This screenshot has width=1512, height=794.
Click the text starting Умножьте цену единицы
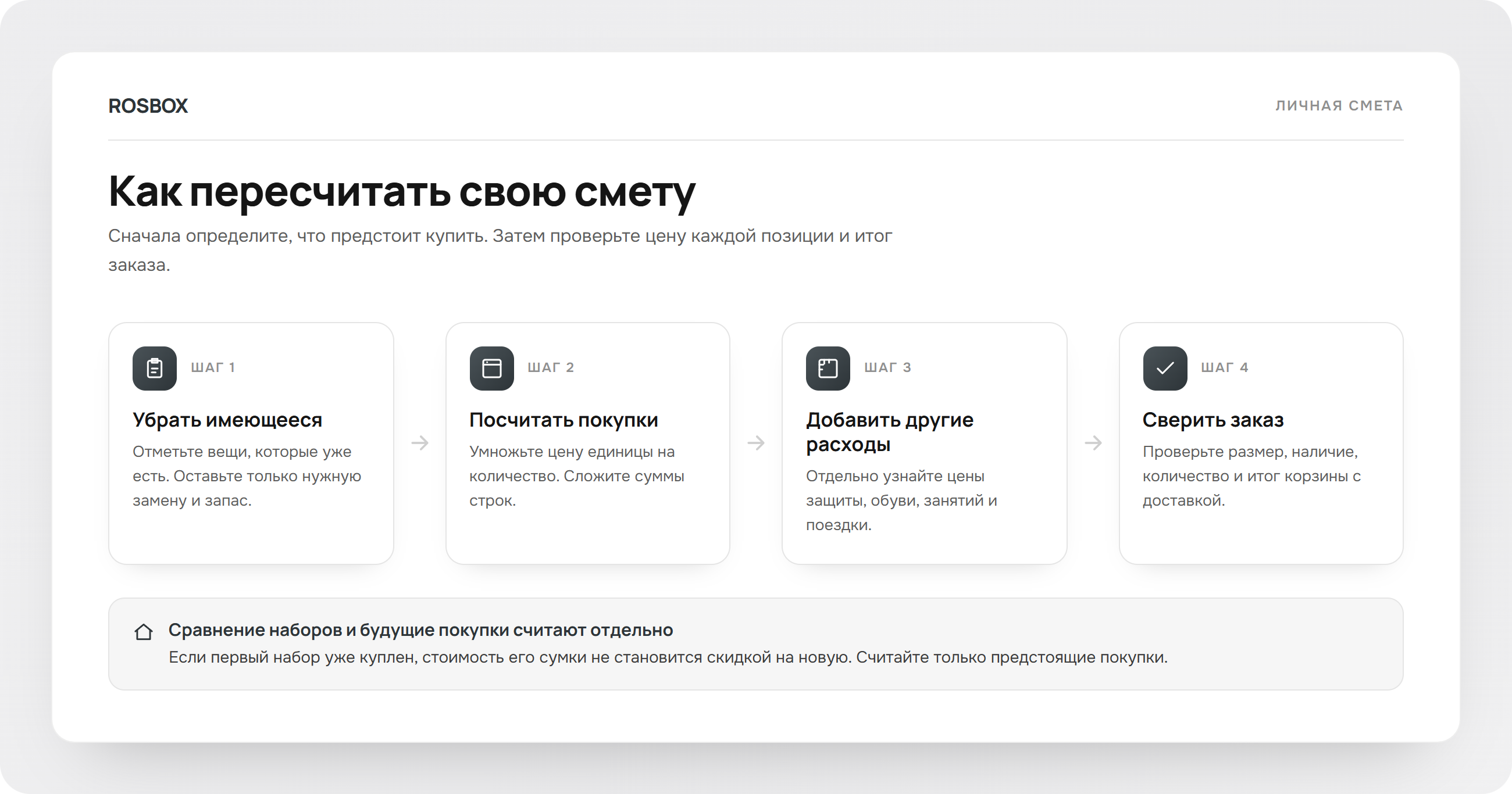(576, 476)
